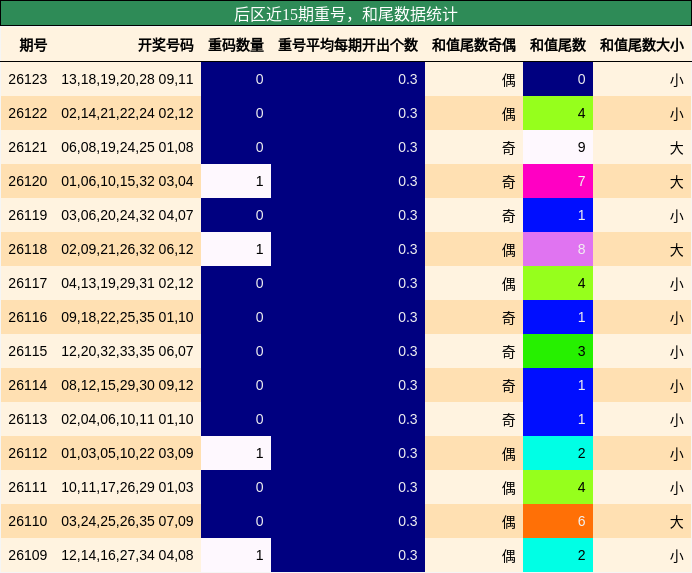This screenshot has height=573, width=692.
Task: Click the 重码数量 column header
Action: click(236, 45)
